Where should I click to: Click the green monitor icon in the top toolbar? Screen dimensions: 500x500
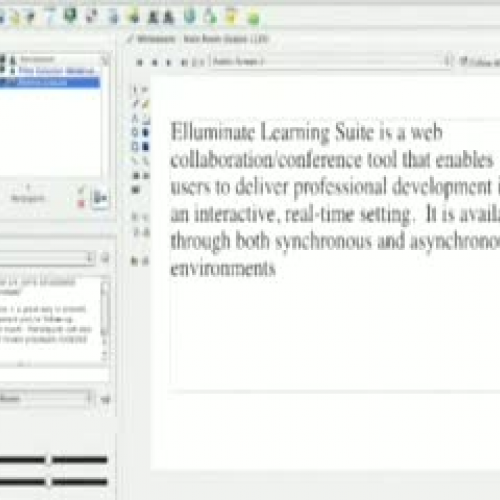tap(70, 16)
